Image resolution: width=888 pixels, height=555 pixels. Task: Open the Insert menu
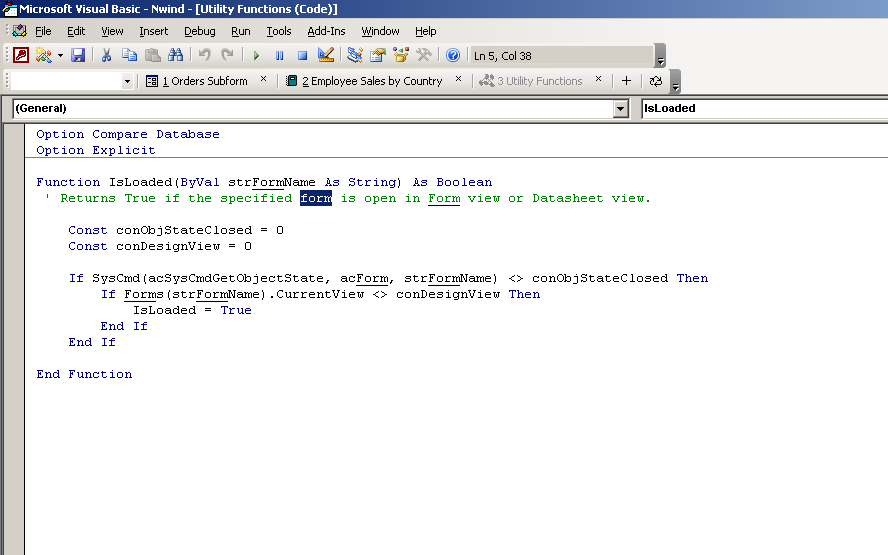(x=153, y=31)
